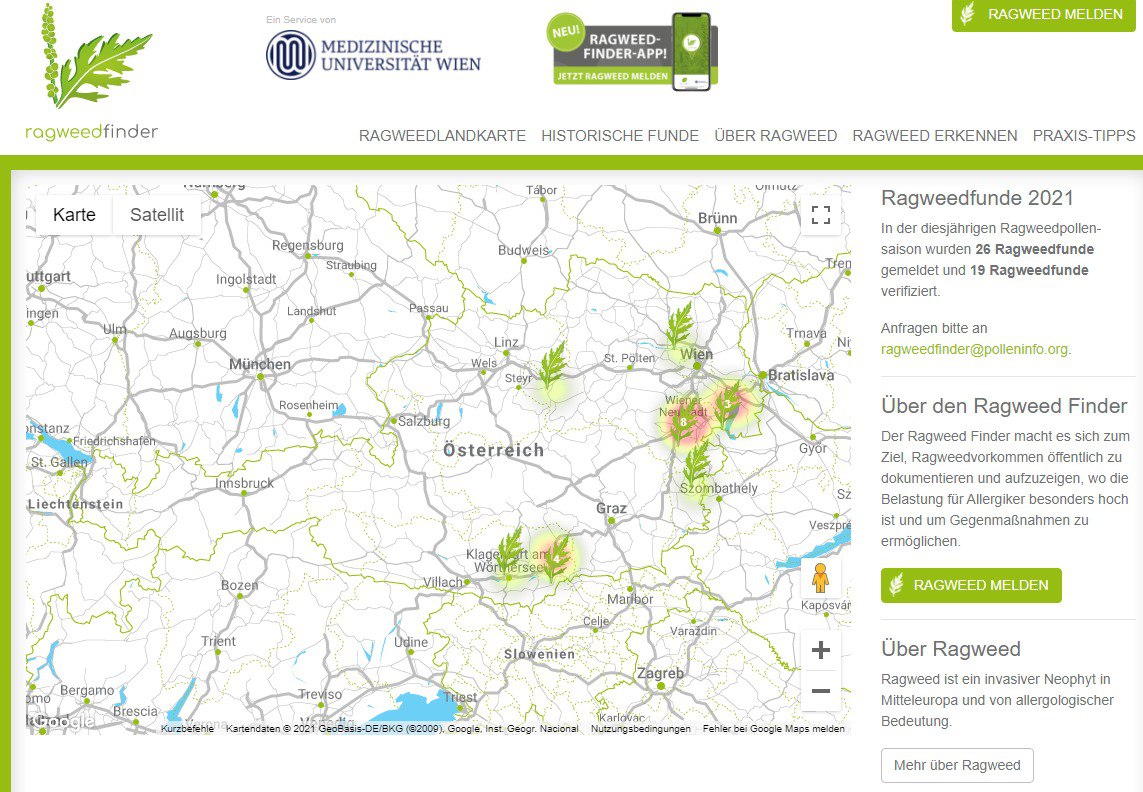Click the ragweed marker north of Wien

(679, 326)
